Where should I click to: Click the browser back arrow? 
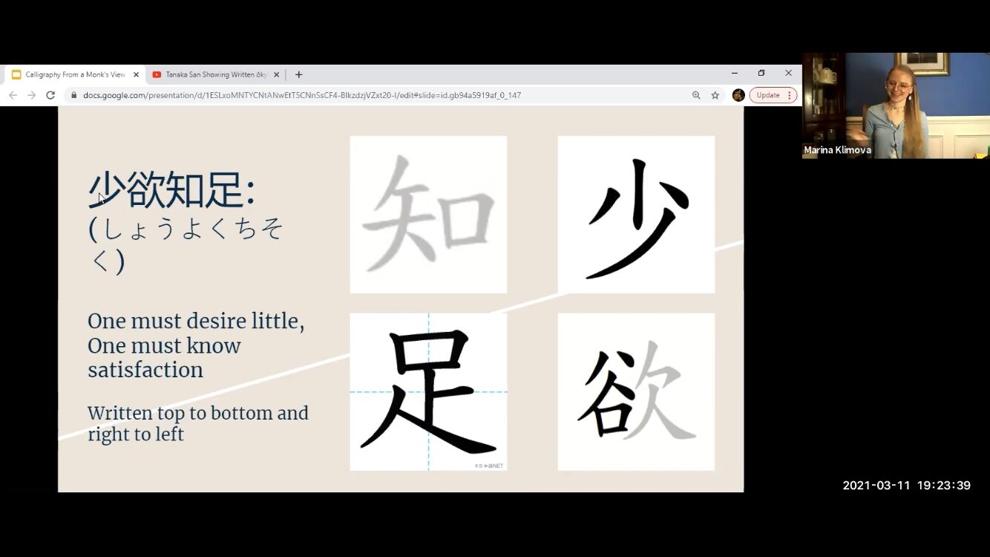13,95
